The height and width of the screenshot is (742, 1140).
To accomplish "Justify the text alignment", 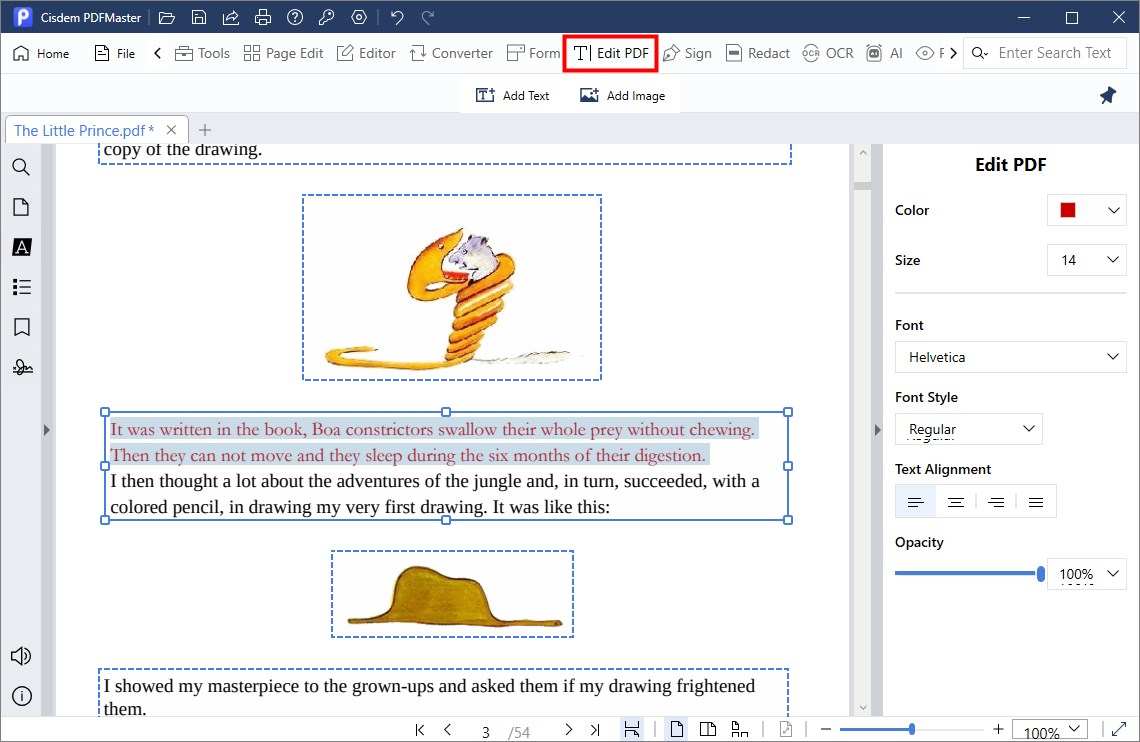I will (x=1035, y=501).
